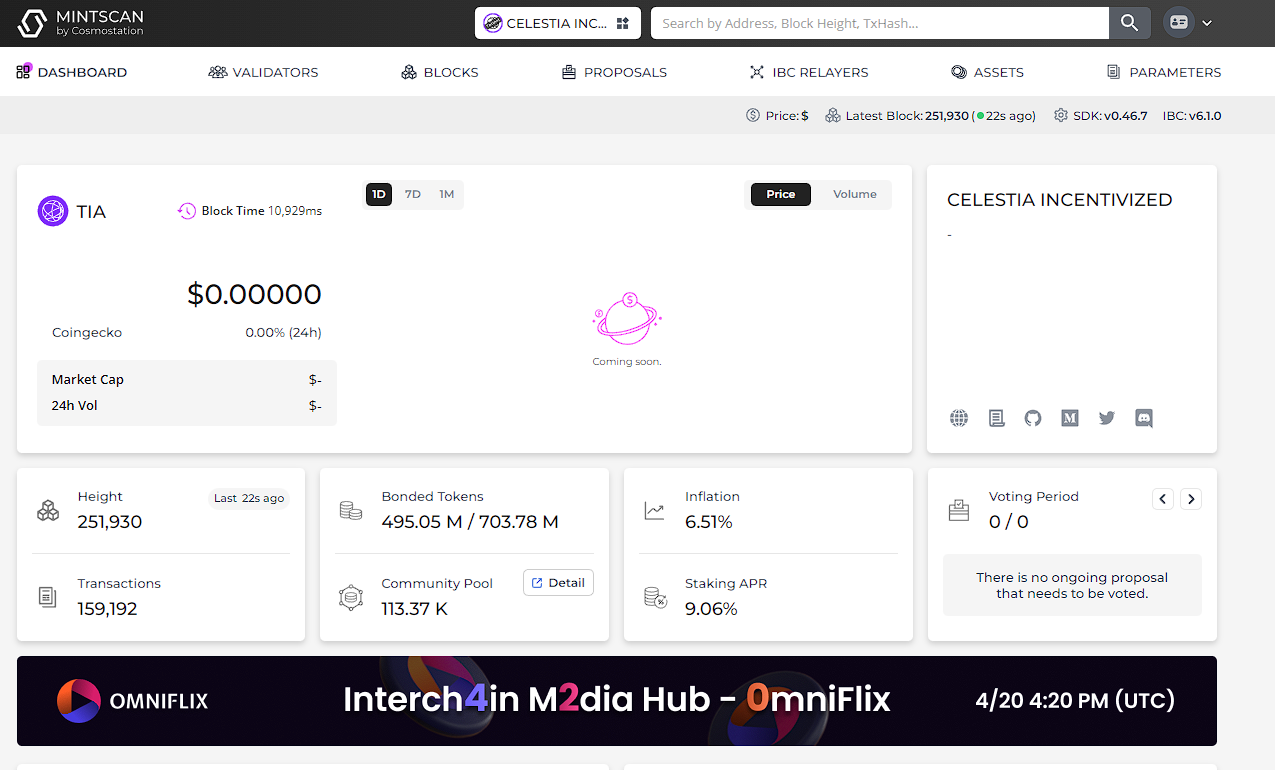Open the PROPOSALS navigation menu
The width and height of the screenshot is (1275, 770).
tap(613, 71)
